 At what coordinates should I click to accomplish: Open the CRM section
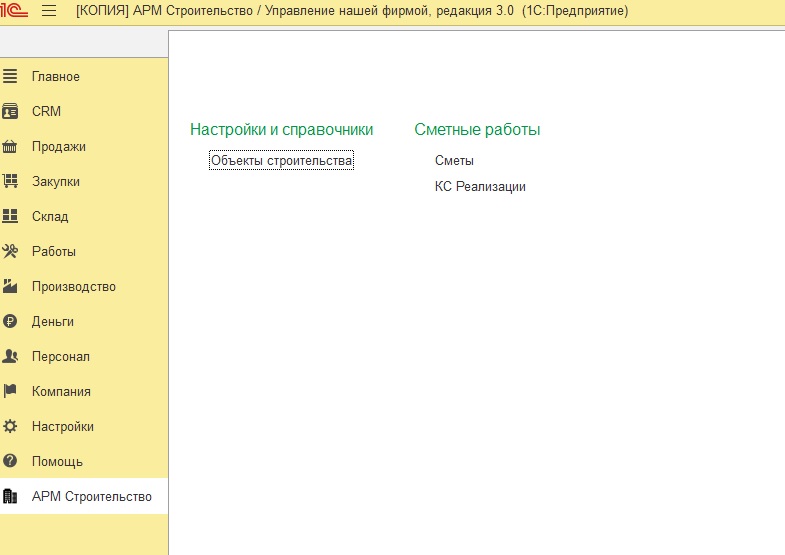[x=46, y=111]
